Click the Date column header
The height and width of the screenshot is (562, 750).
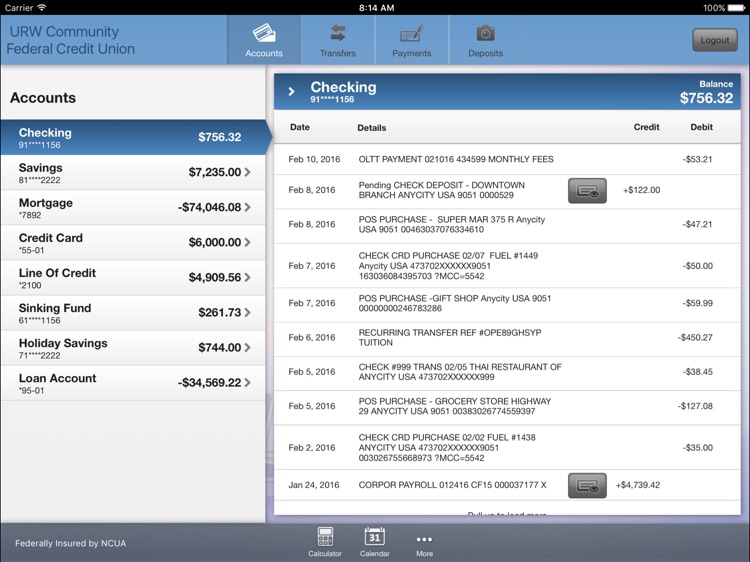(x=300, y=127)
